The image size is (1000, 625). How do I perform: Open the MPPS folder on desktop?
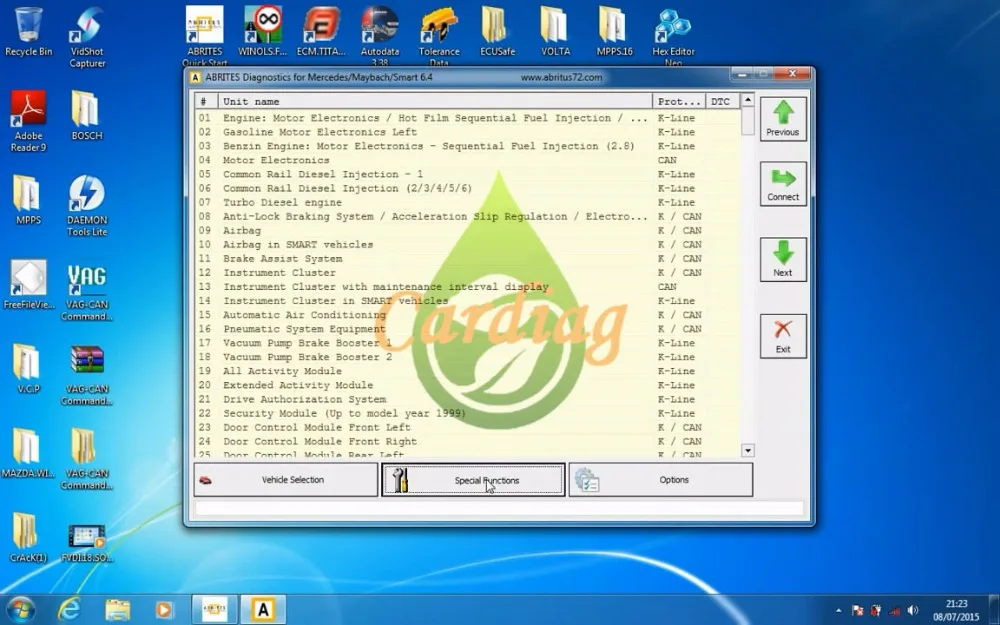28,200
